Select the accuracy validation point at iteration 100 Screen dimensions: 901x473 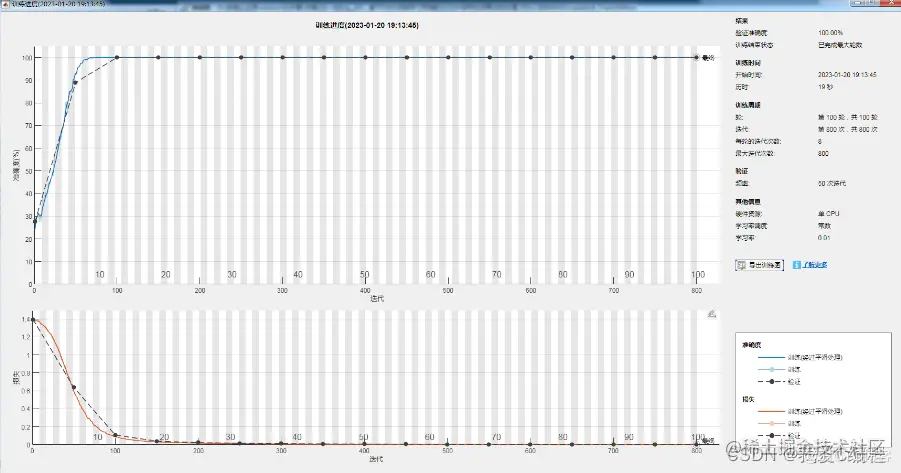117,57
